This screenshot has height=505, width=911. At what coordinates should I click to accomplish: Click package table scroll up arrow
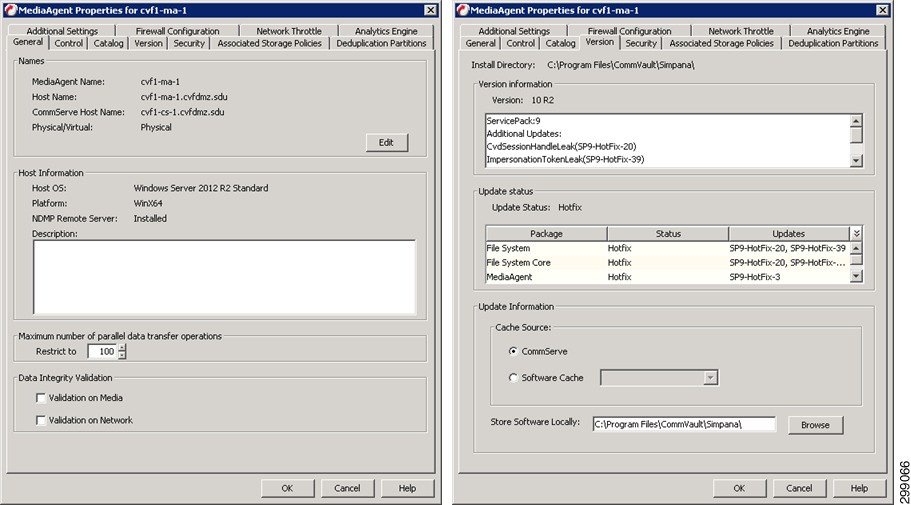pos(856,248)
